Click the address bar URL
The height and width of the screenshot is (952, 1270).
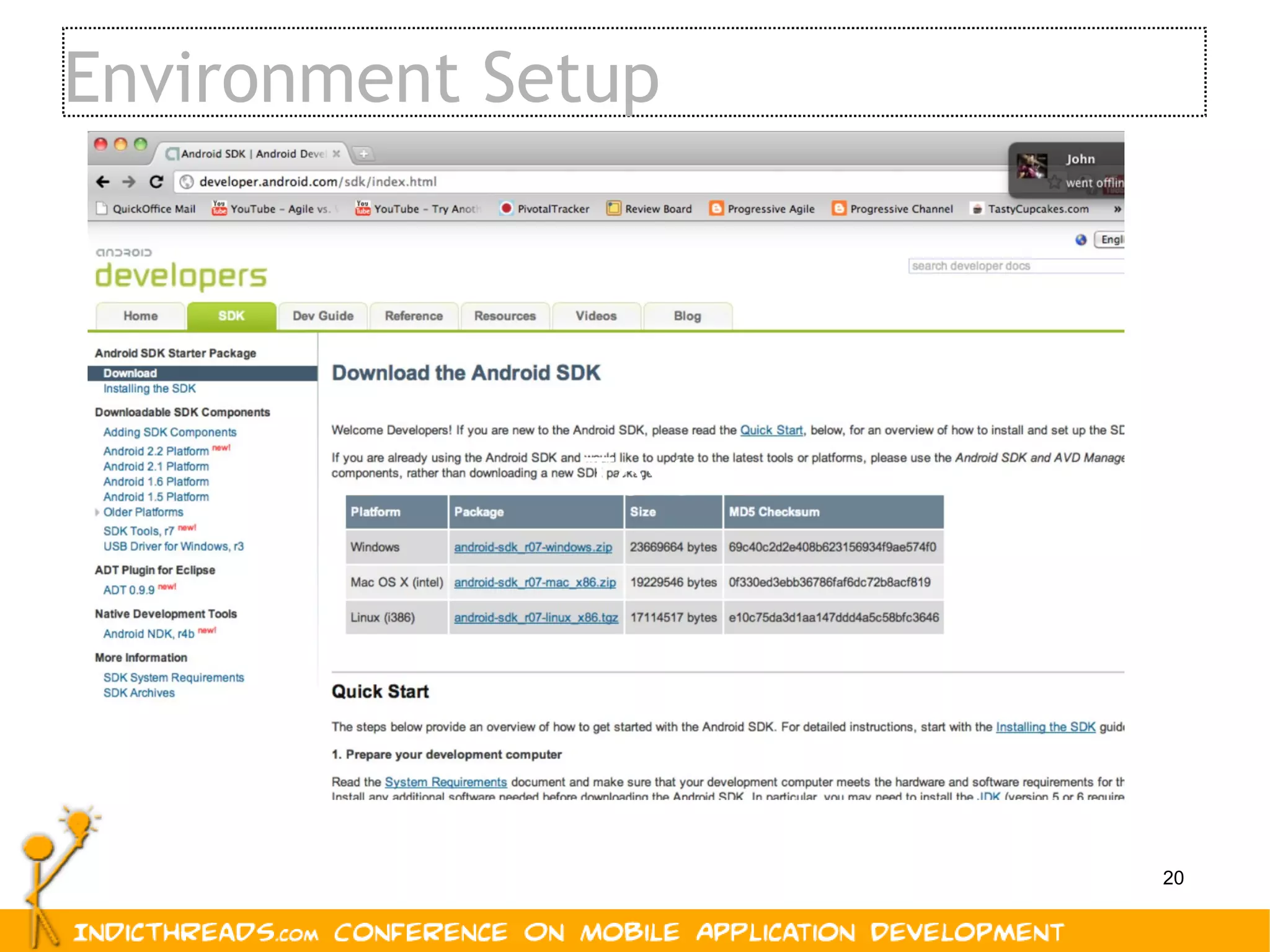pos(318,182)
